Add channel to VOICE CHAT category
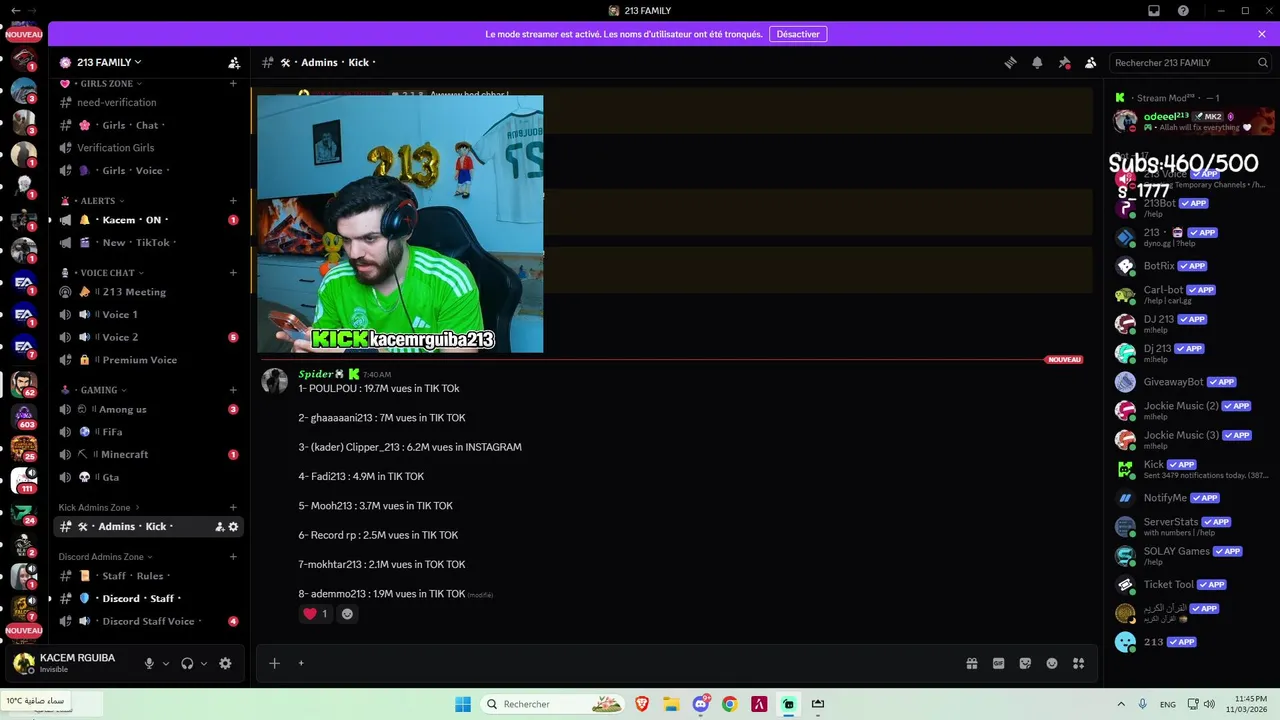The height and width of the screenshot is (720, 1280). point(233,273)
